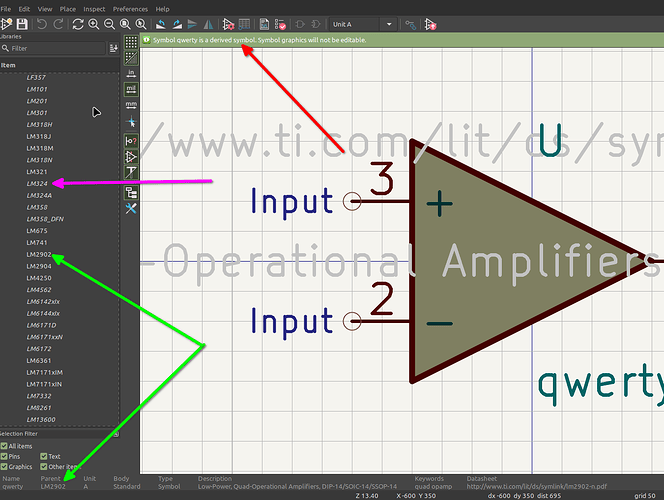Switch units to mils button
Viewport: 664px width, 500px height.
pos(131,88)
